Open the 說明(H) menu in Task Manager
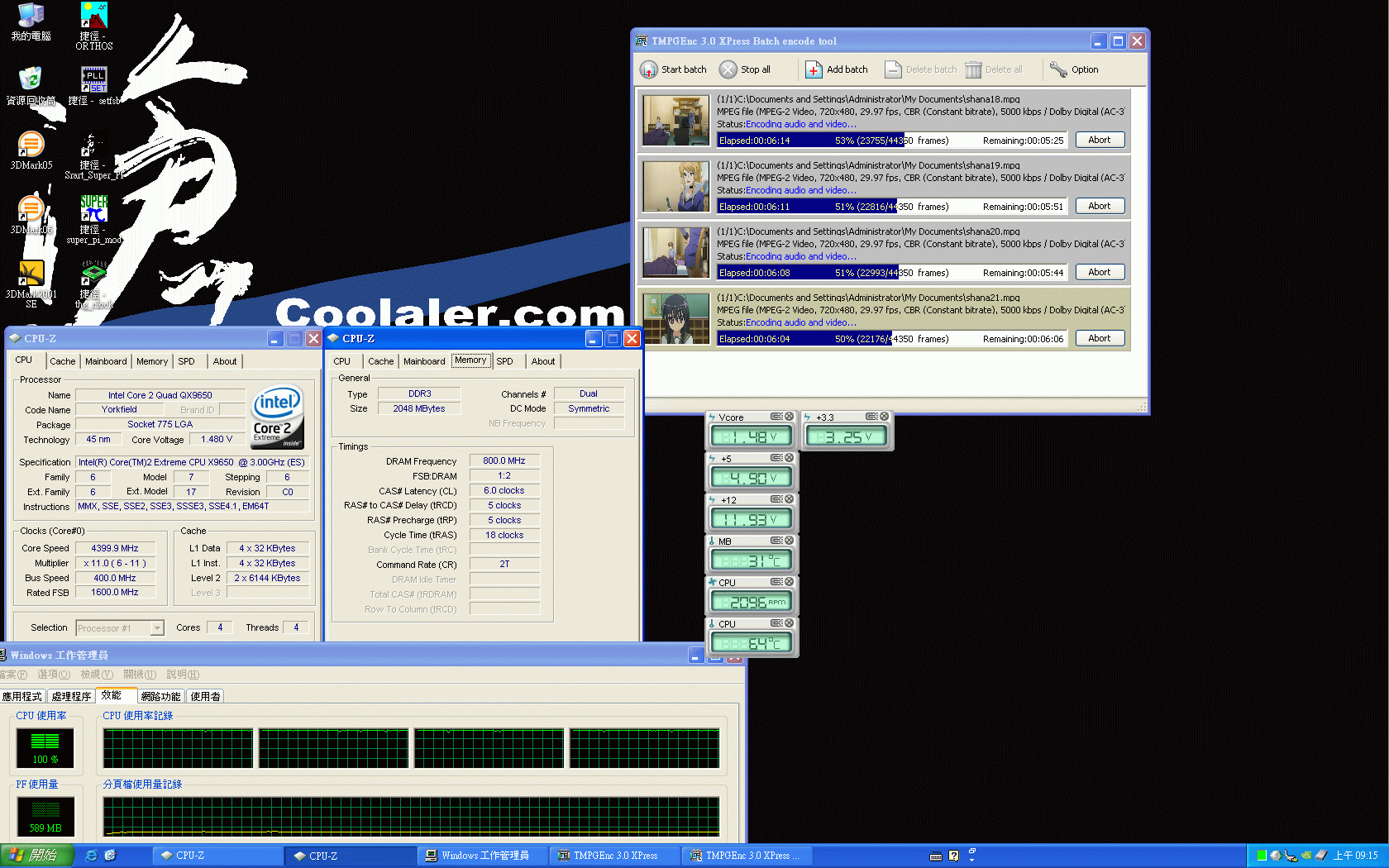This screenshot has width=1389, height=868. (183, 675)
